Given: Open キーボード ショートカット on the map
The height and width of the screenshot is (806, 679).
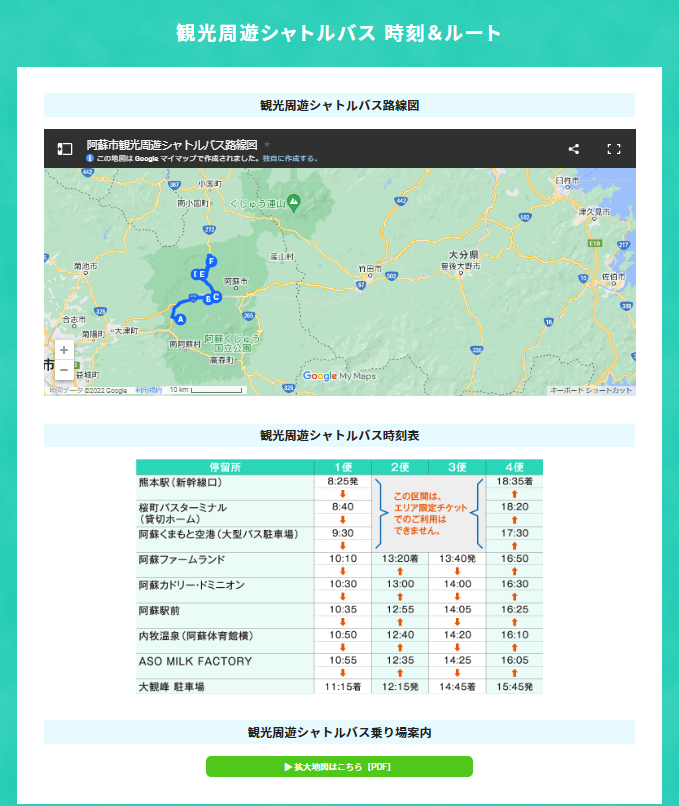Looking at the screenshot, I should point(591,391).
